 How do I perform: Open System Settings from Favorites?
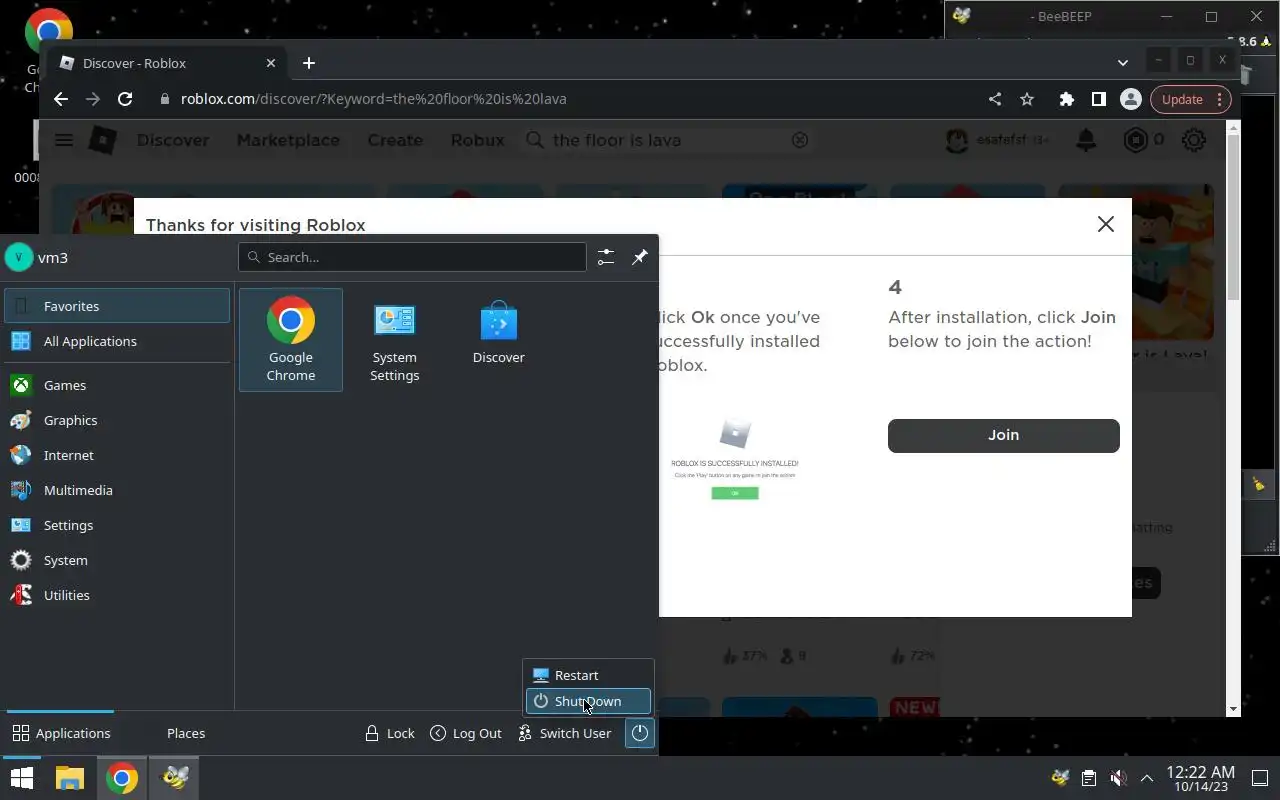pyautogui.click(x=394, y=340)
